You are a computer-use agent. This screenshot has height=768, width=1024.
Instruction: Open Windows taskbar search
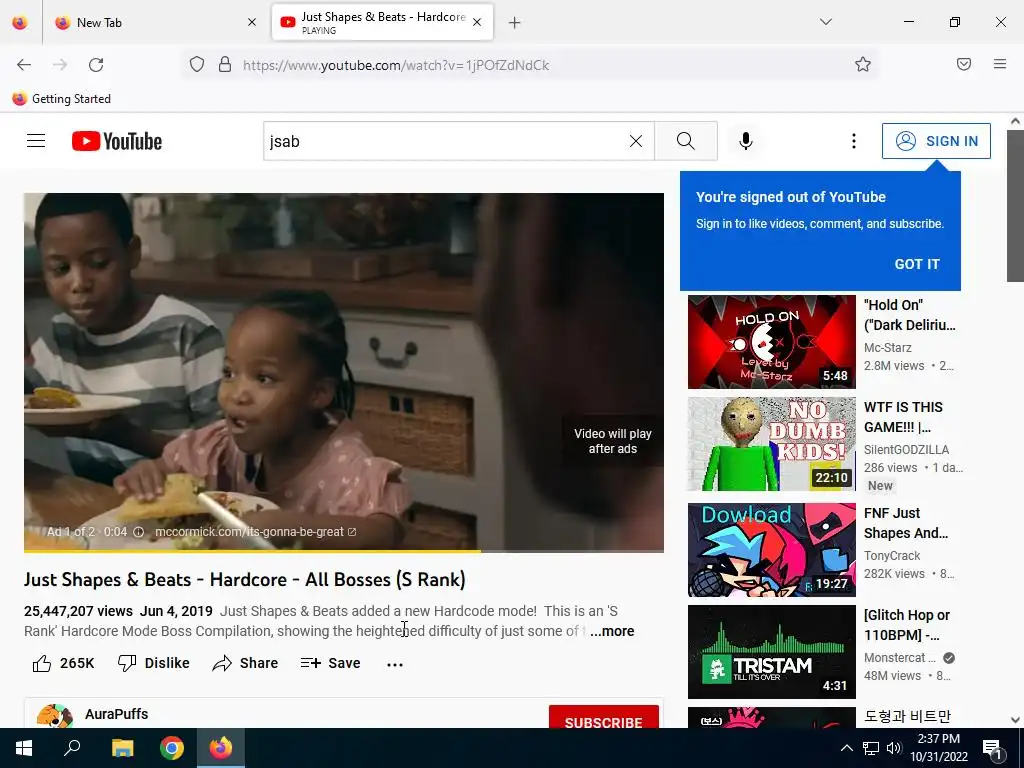(x=72, y=748)
